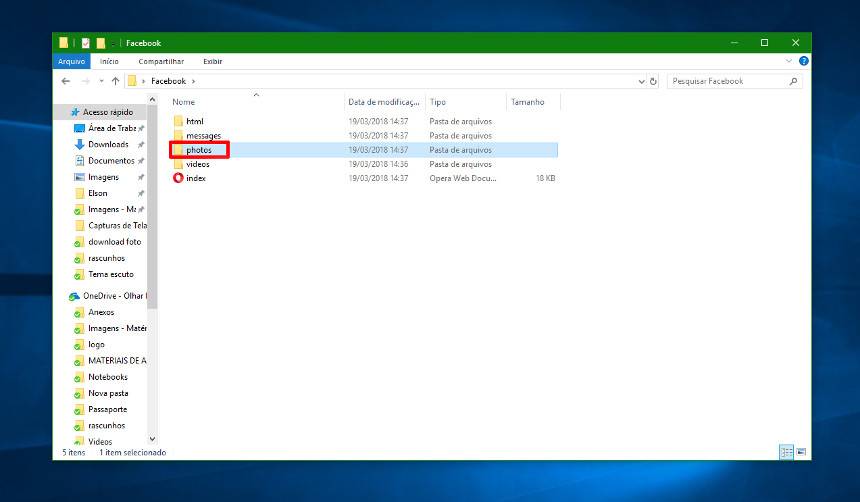Open quick access toolbar customize dropdown
The width and height of the screenshot is (860, 502).
click(113, 43)
